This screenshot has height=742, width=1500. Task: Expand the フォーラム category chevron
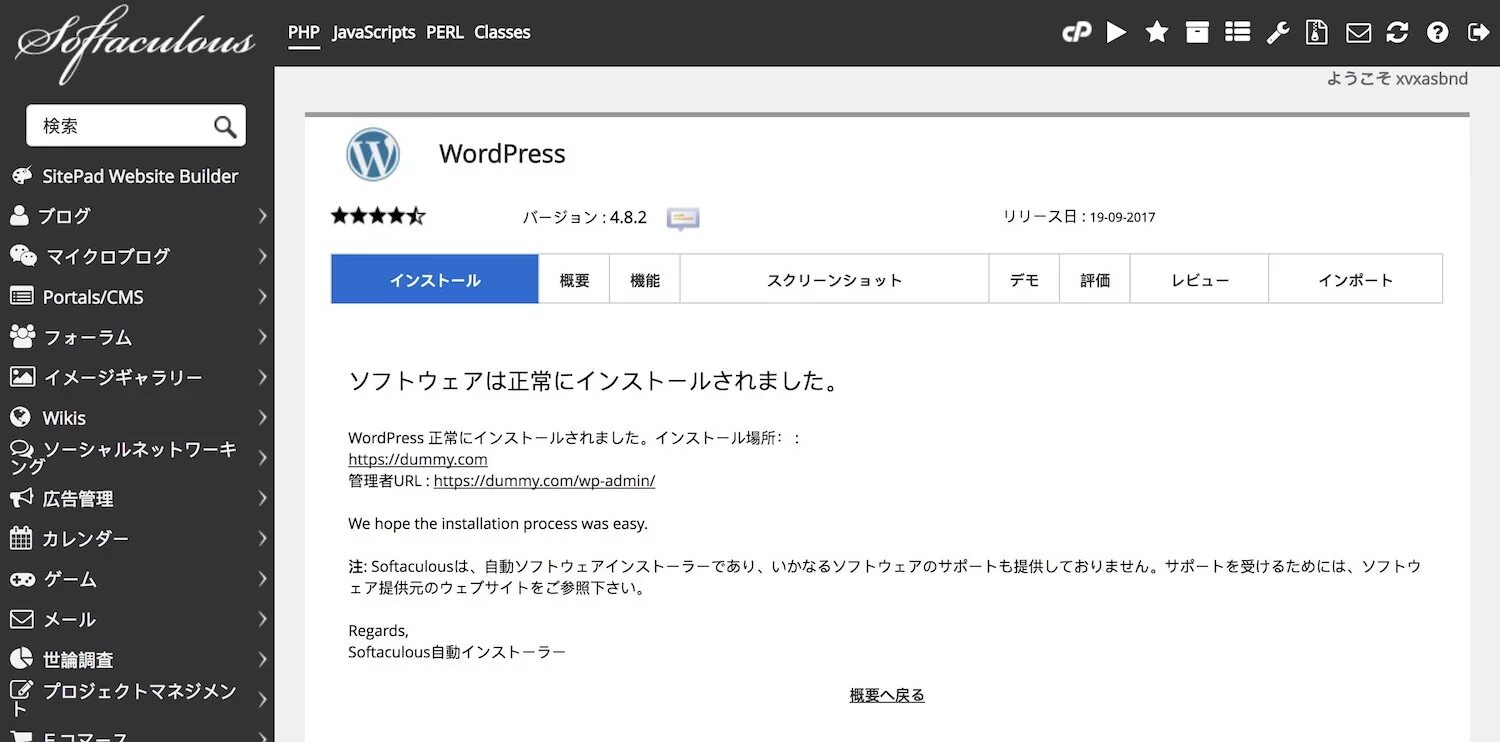[x=262, y=336]
